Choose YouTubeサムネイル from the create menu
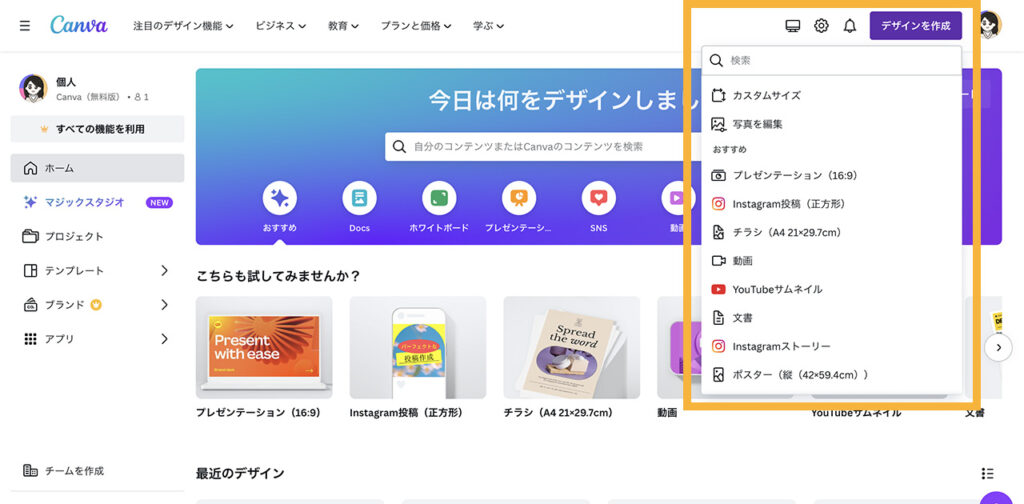The width and height of the screenshot is (1024, 504). [777, 289]
